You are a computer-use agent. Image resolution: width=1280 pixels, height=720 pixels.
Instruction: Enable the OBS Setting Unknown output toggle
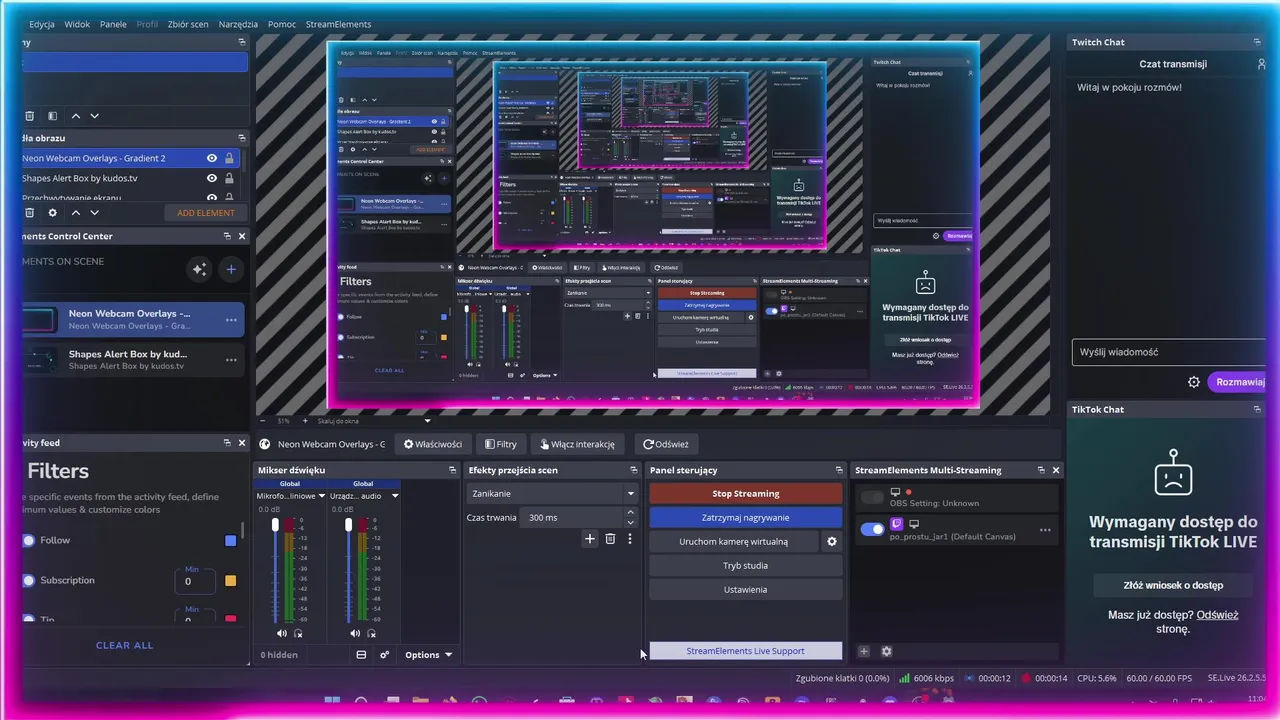click(873, 497)
